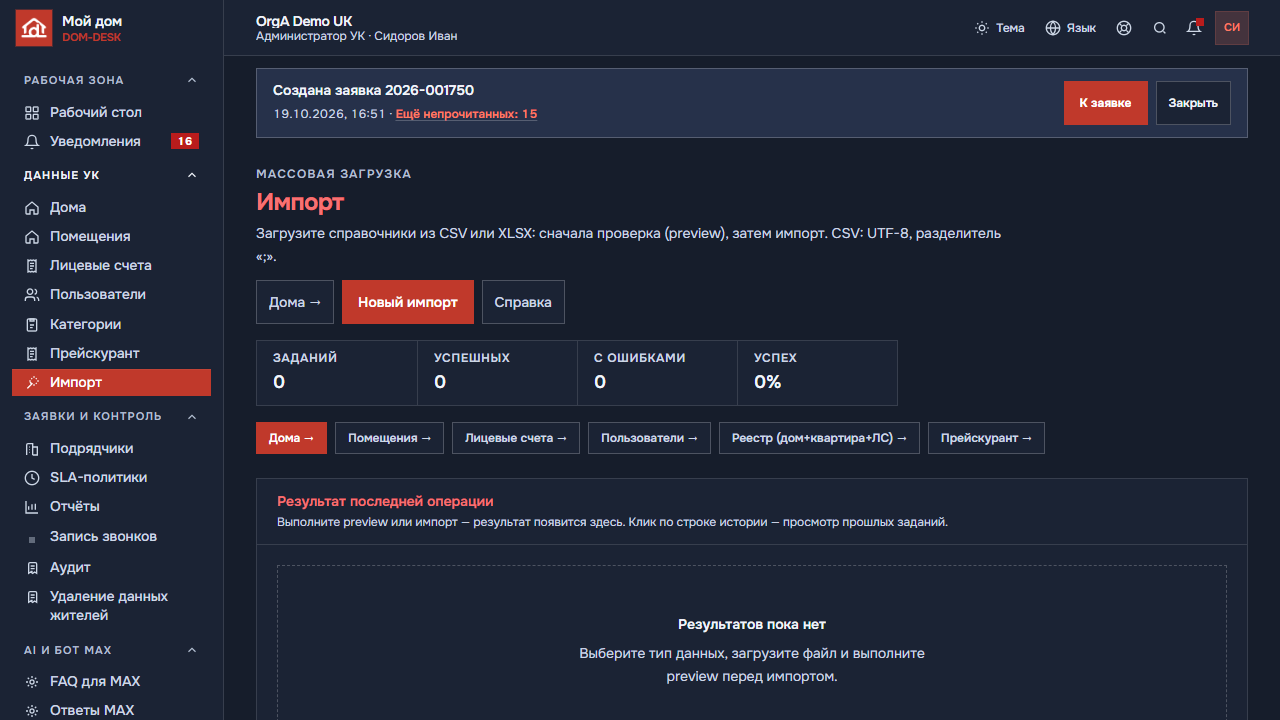The width and height of the screenshot is (1280, 720).
Task: Click the magic wand icon beside Импорт
Action: click(32, 383)
